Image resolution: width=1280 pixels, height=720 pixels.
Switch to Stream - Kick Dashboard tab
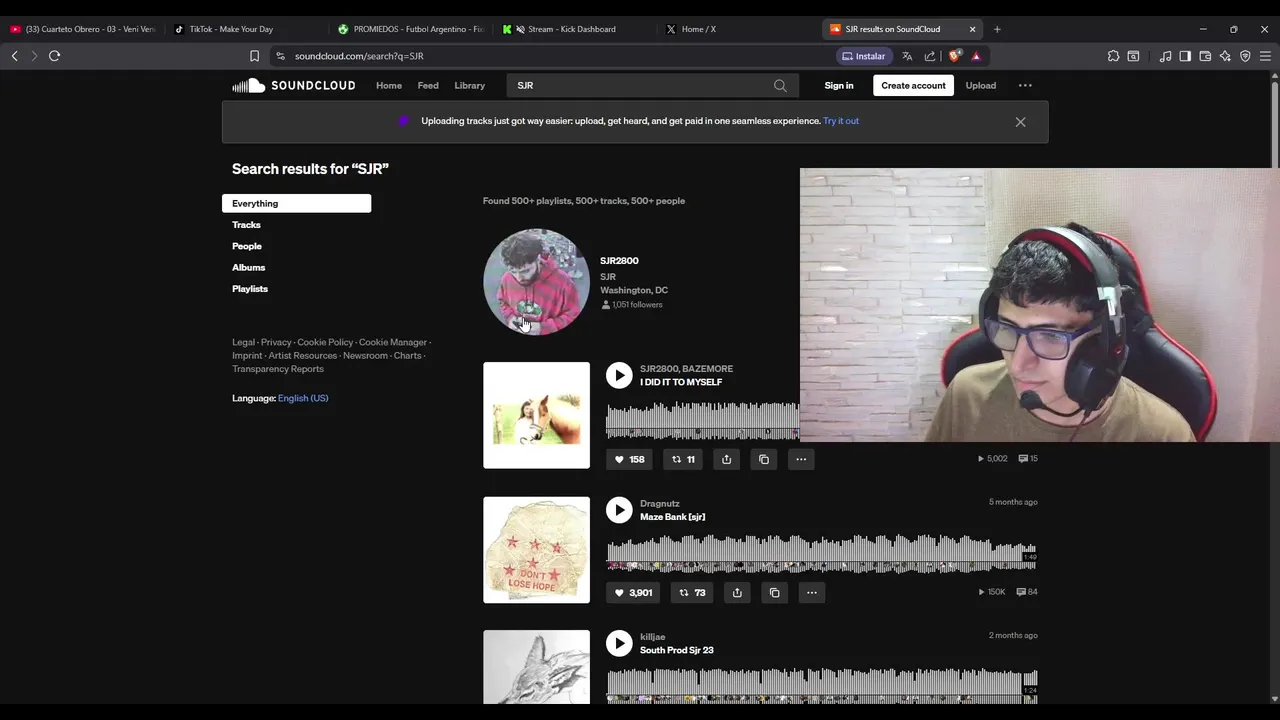click(x=572, y=29)
